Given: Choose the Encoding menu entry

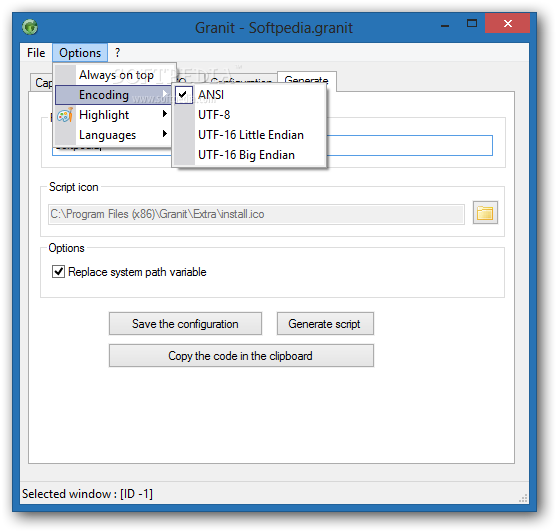Looking at the screenshot, I should click(x=113, y=95).
